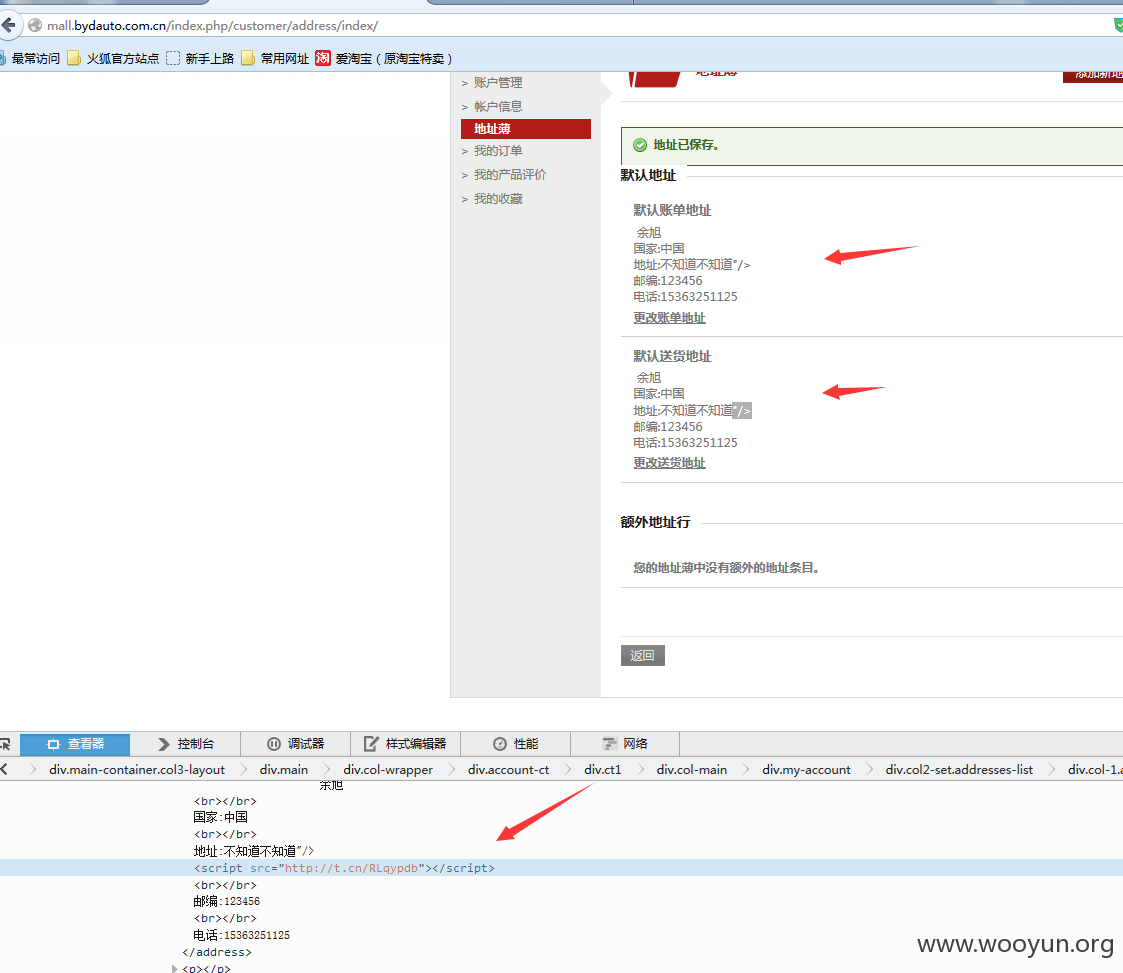Switch to the 查看器 inspector tab
Image resolution: width=1123 pixels, height=973 pixels.
click(75, 744)
